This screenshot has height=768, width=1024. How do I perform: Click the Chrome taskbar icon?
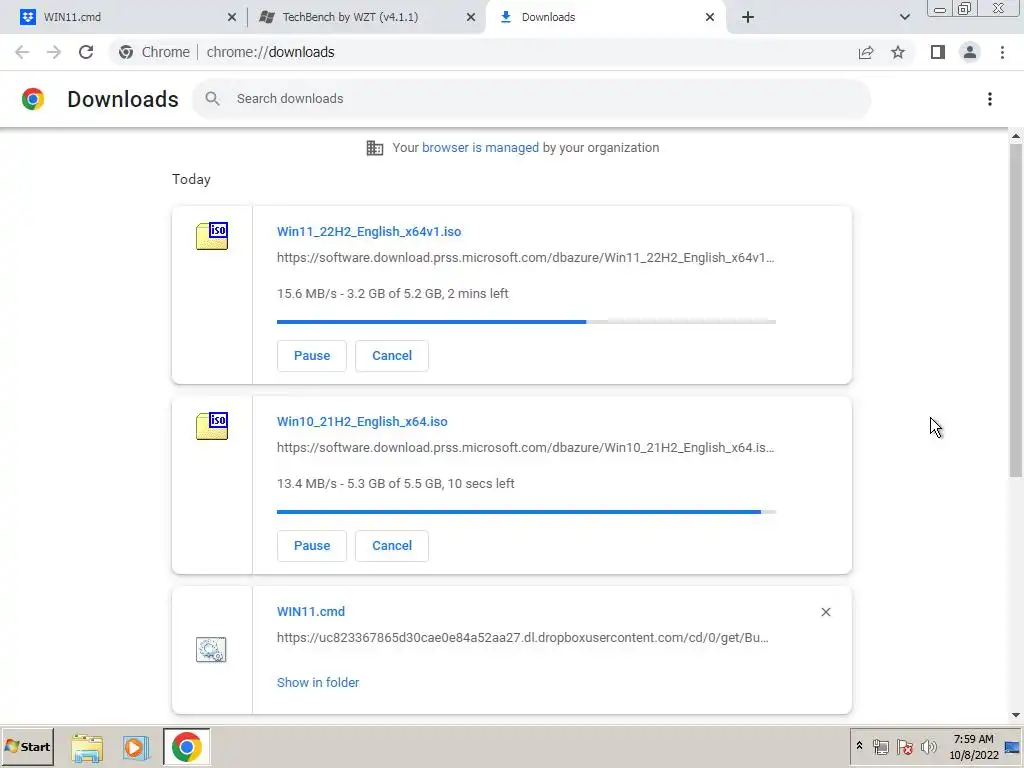tap(187, 747)
